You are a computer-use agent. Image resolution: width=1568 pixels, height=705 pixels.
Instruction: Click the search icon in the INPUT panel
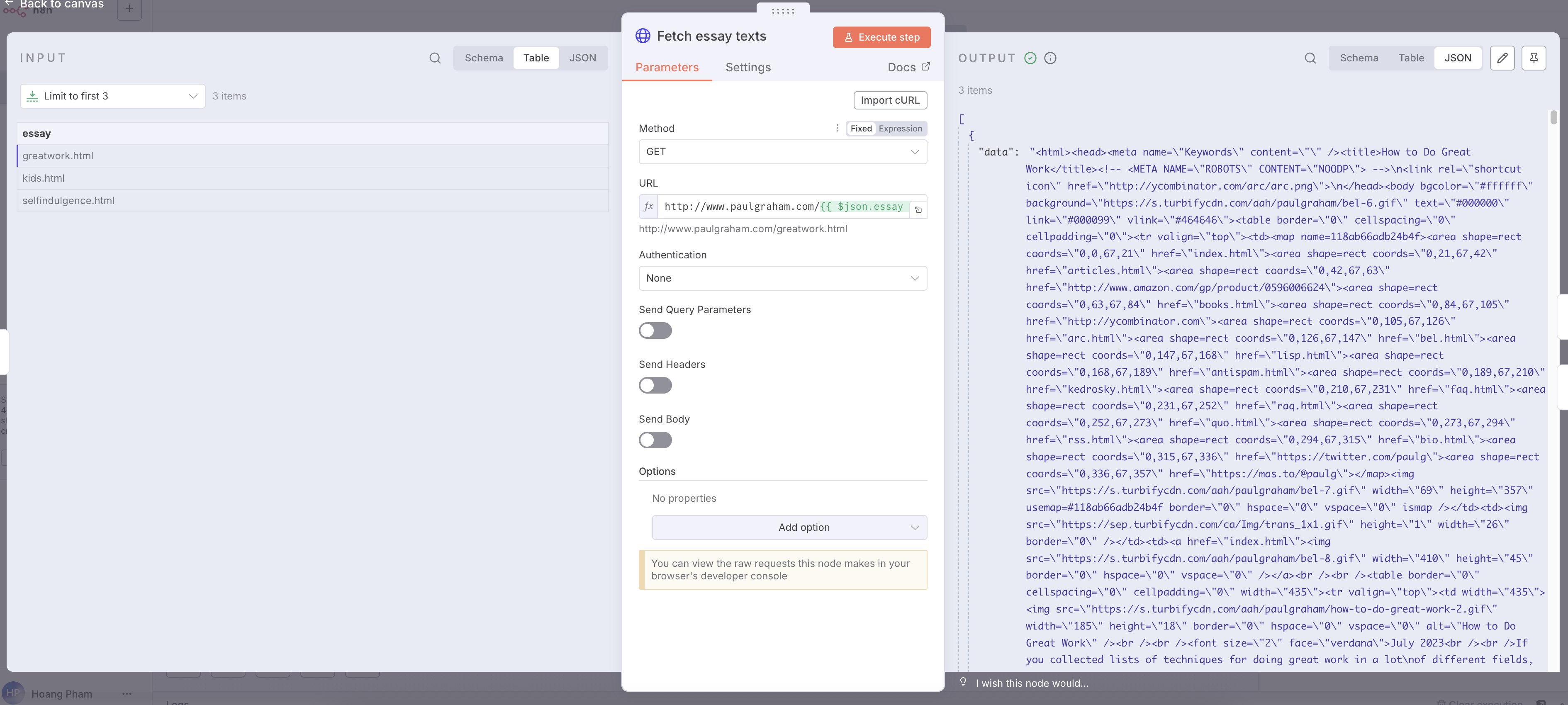435,58
